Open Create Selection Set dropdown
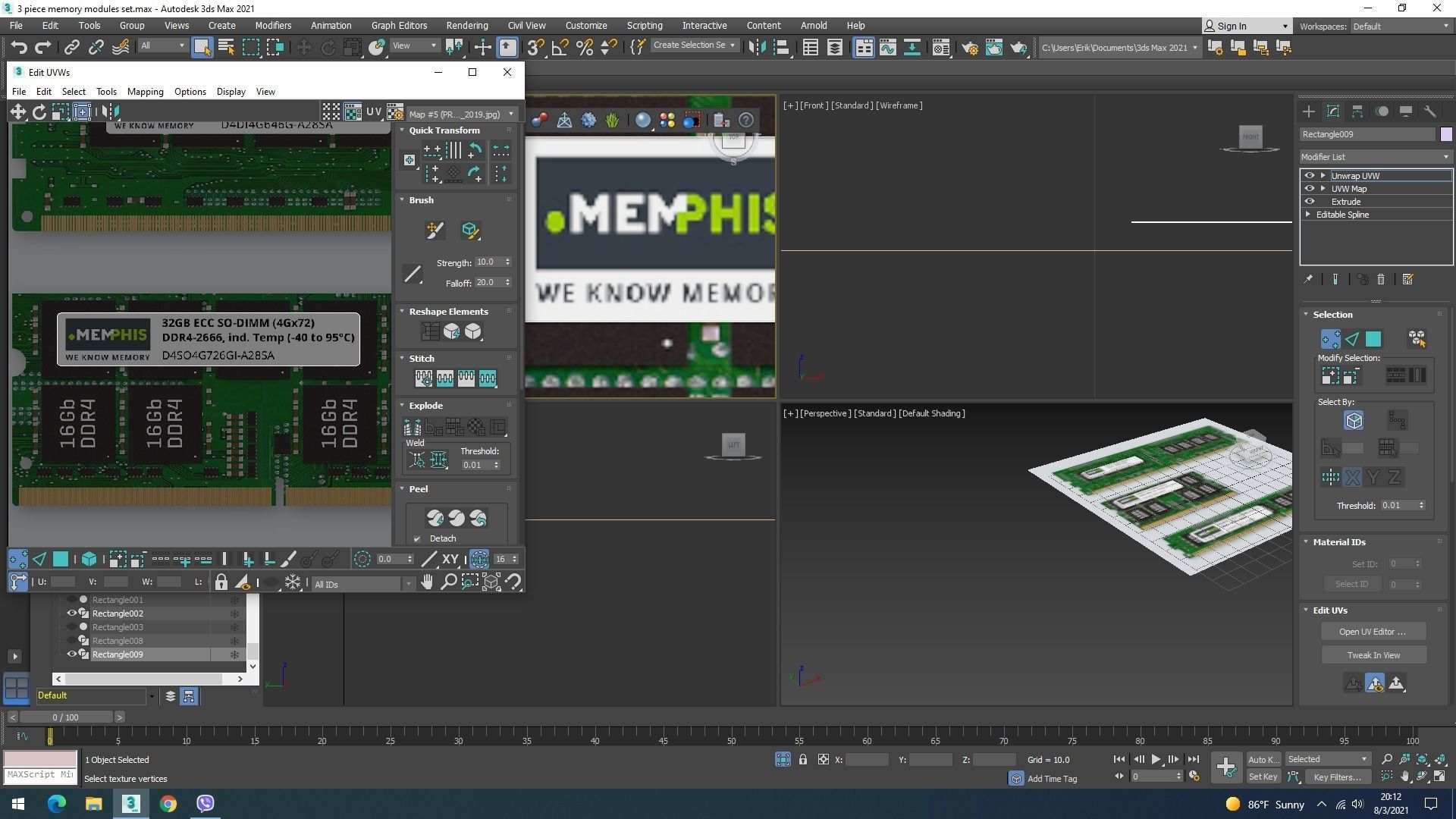 click(x=695, y=45)
